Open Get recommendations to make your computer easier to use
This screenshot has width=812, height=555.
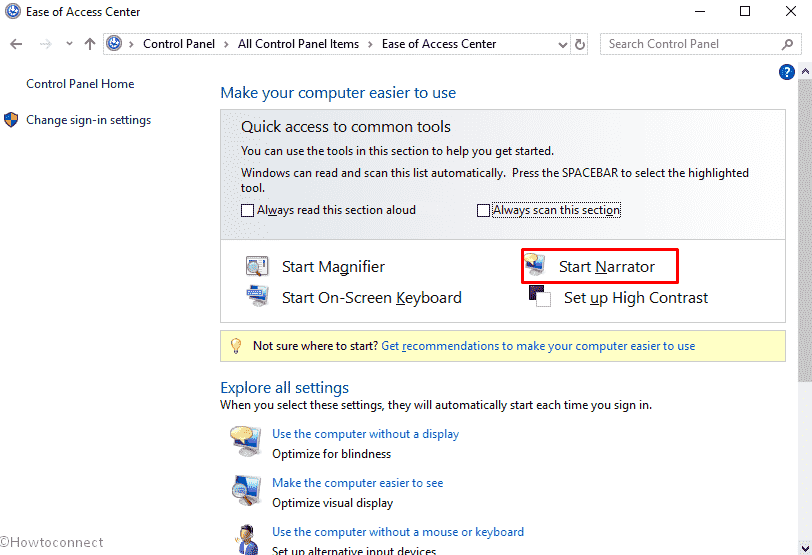point(538,346)
